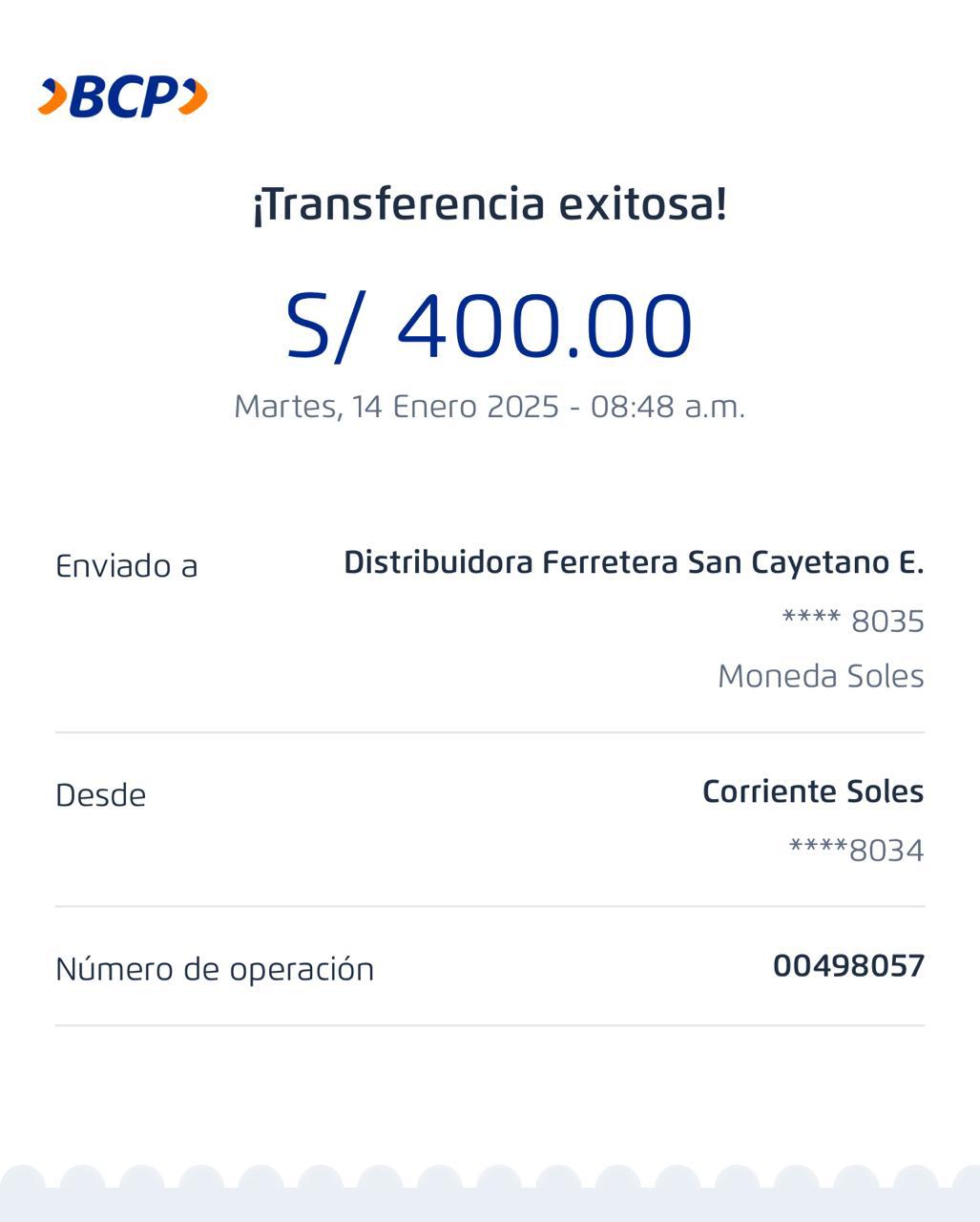Click the "Número de operación" label

(x=215, y=969)
